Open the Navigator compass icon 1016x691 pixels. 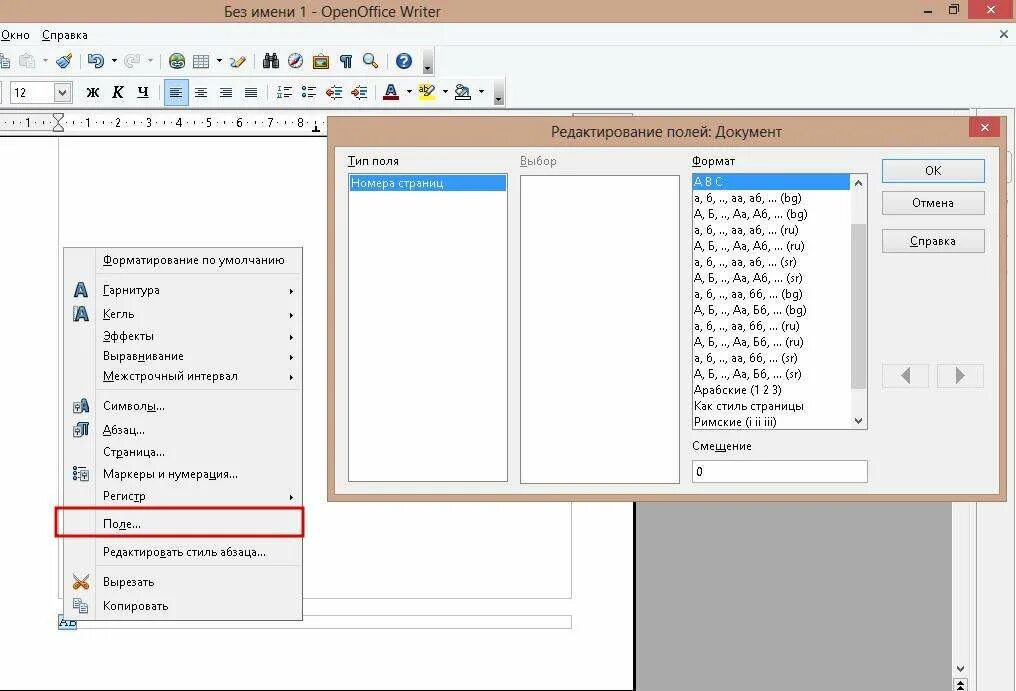pyautogui.click(x=295, y=61)
